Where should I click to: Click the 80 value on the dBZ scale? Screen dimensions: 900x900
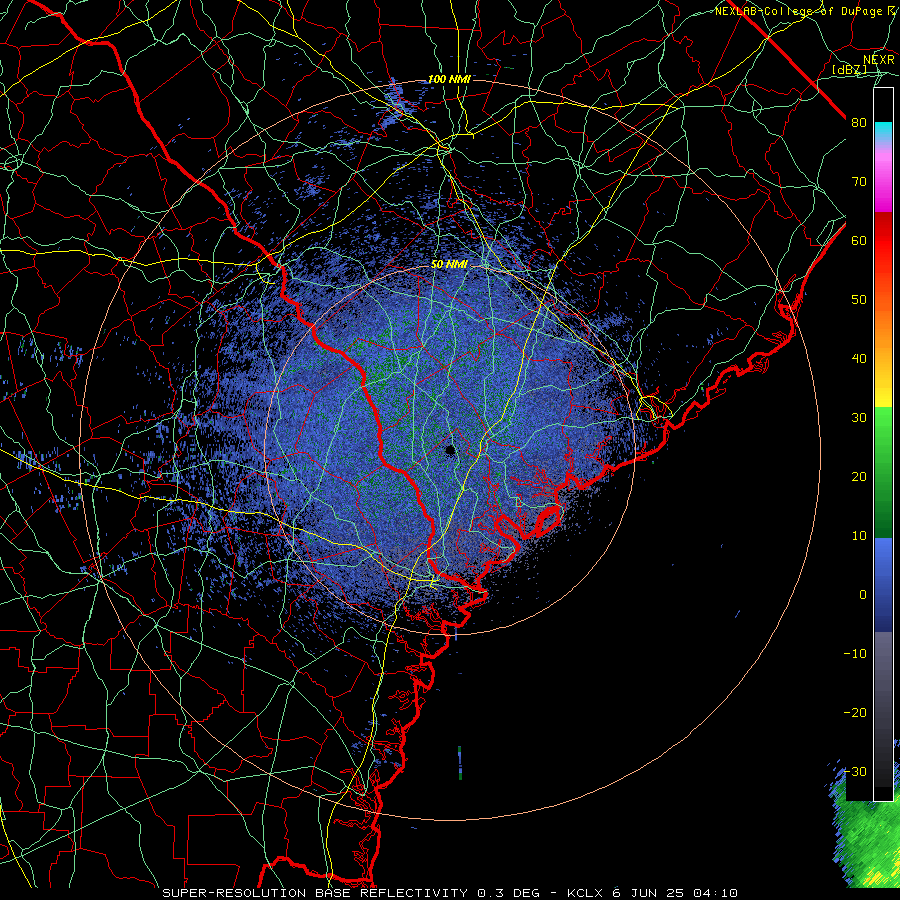point(859,123)
